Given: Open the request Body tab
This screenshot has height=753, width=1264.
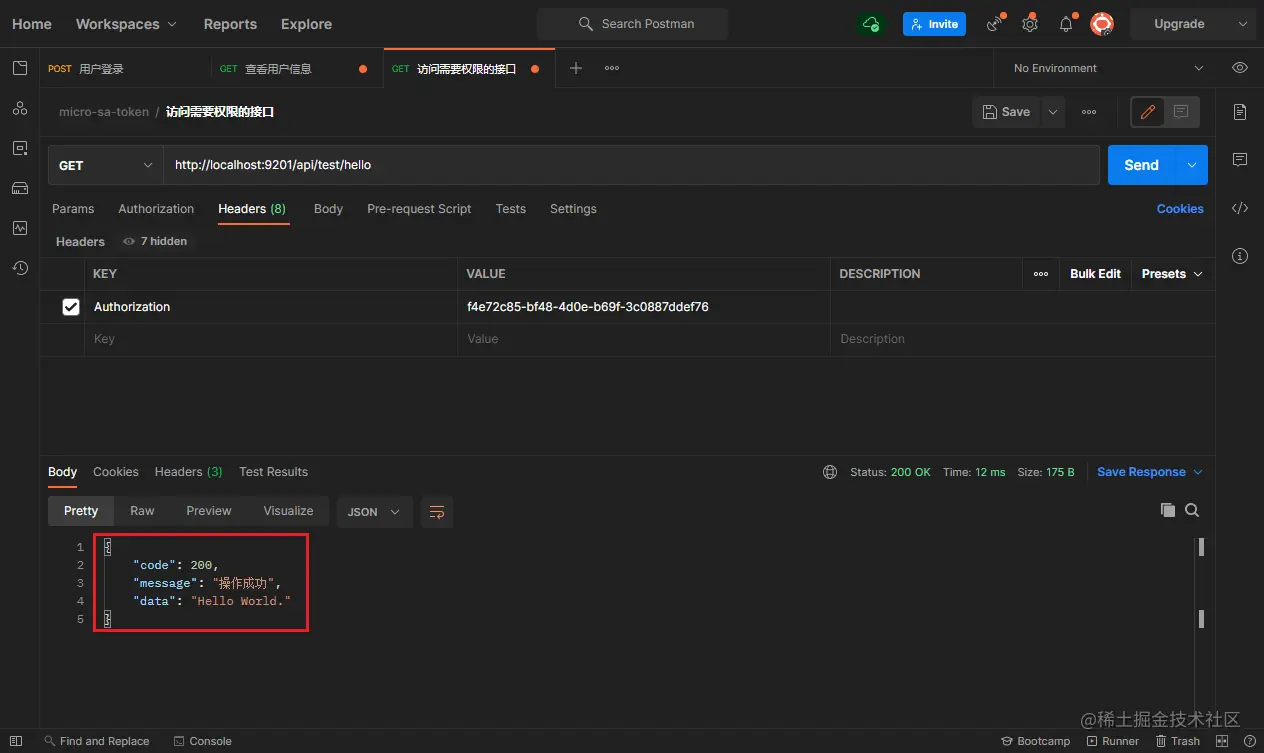Looking at the screenshot, I should point(328,209).
